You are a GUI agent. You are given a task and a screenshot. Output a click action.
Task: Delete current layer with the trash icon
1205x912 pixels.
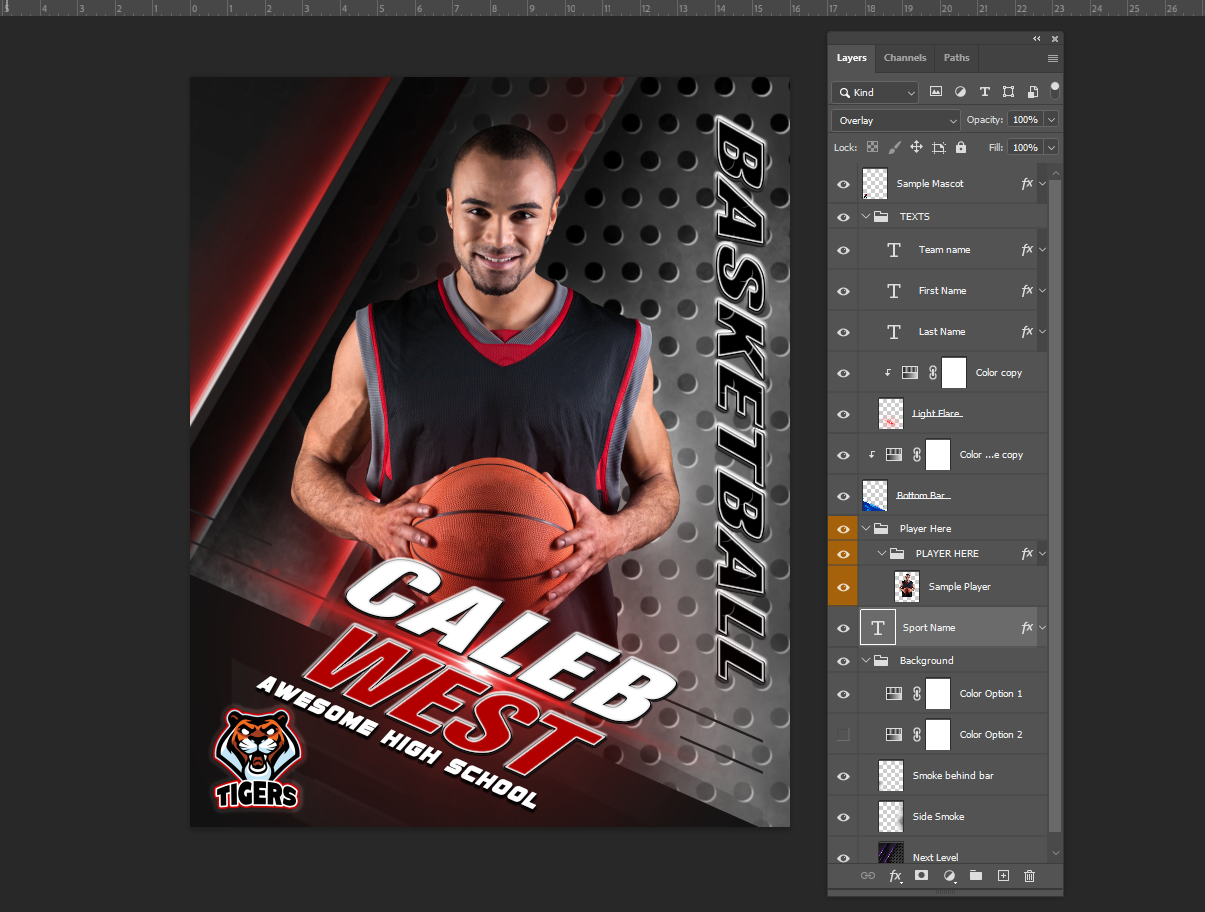[1029, 876]
